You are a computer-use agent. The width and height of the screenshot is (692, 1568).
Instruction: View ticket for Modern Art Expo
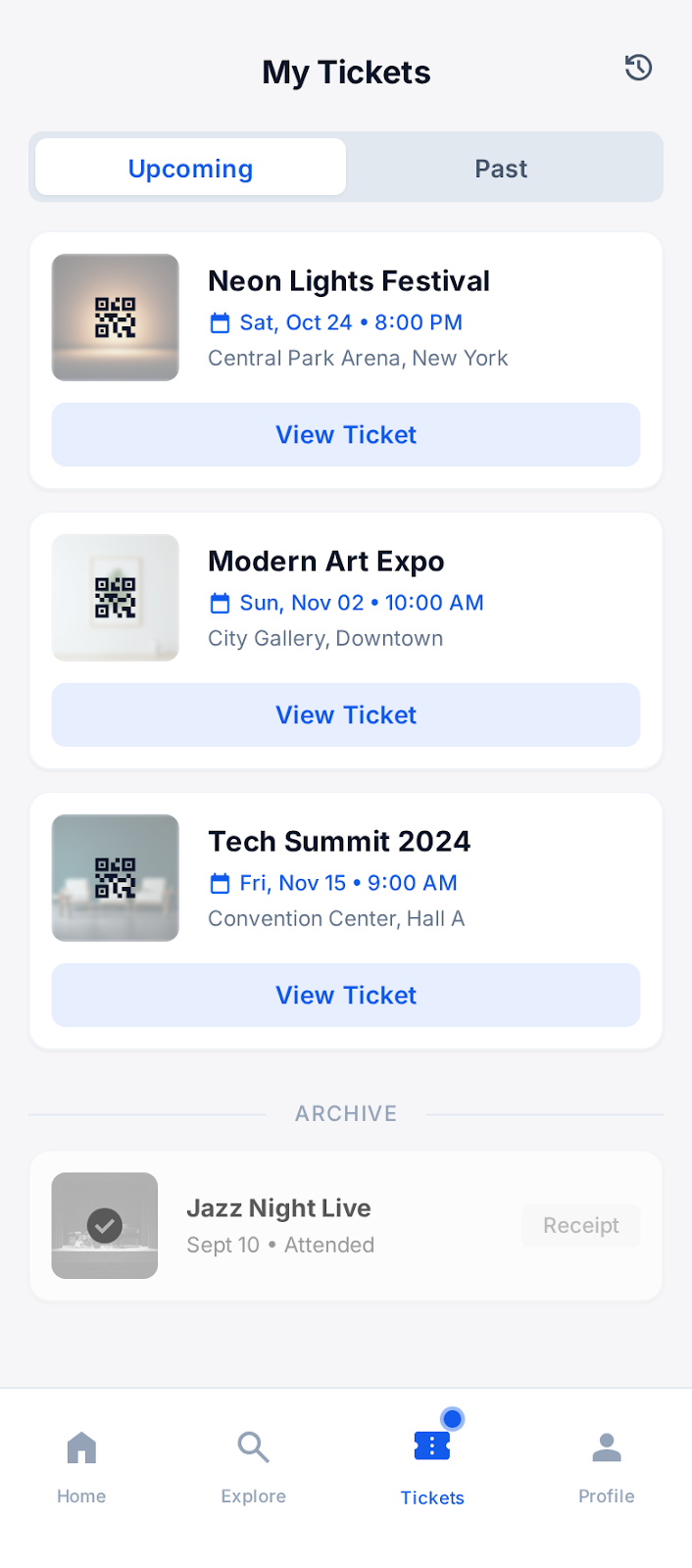point(346,714)
